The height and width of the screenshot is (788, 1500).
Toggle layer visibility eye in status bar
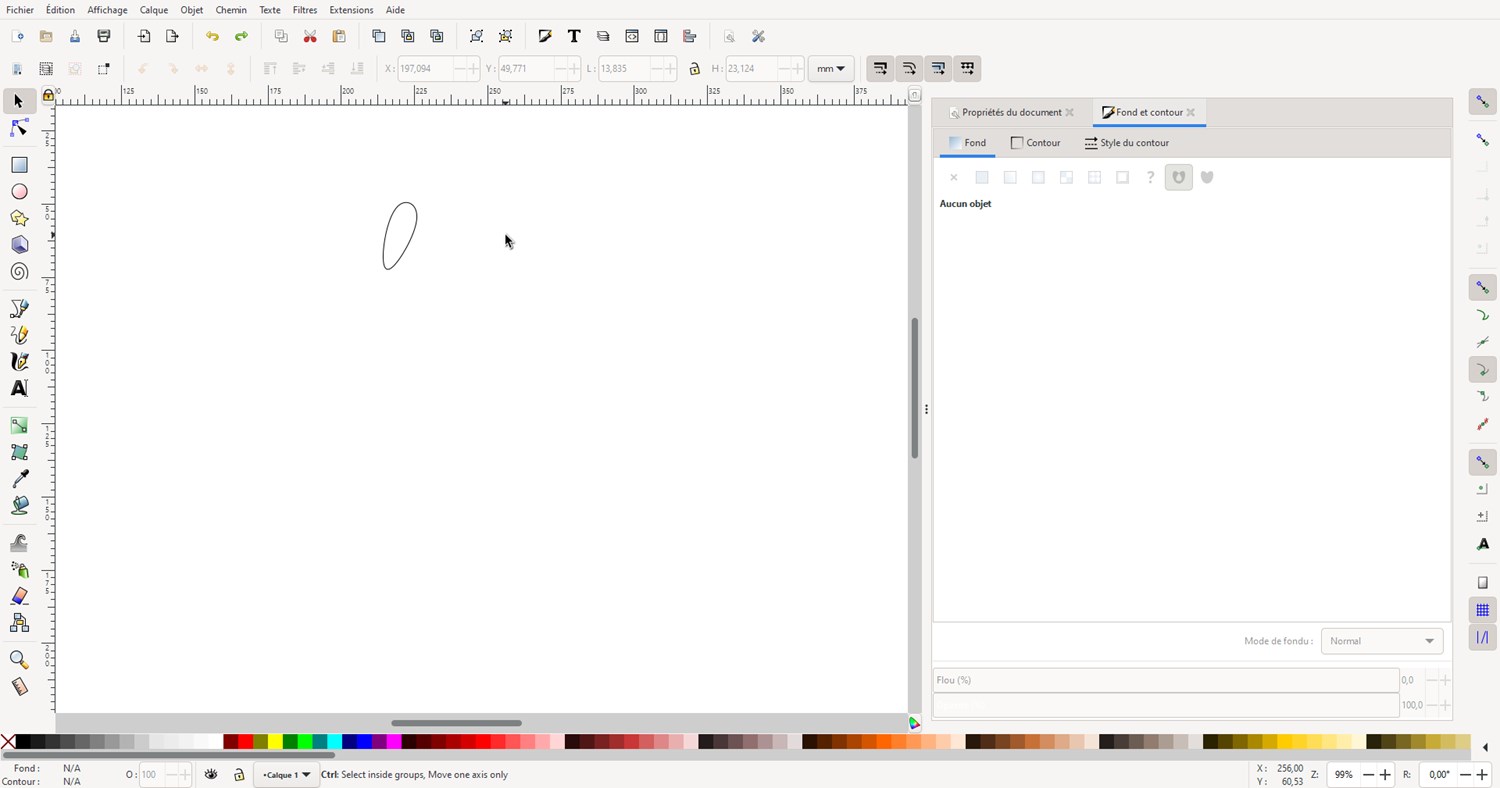coord(211,775)
